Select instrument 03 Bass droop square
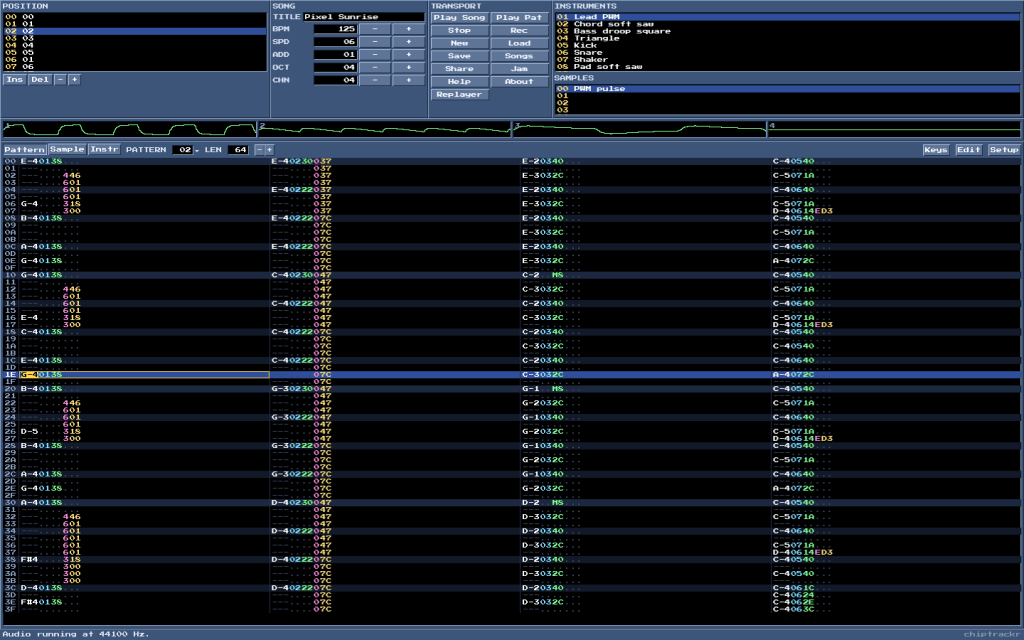1024x640 pixels. coord(787,31)
